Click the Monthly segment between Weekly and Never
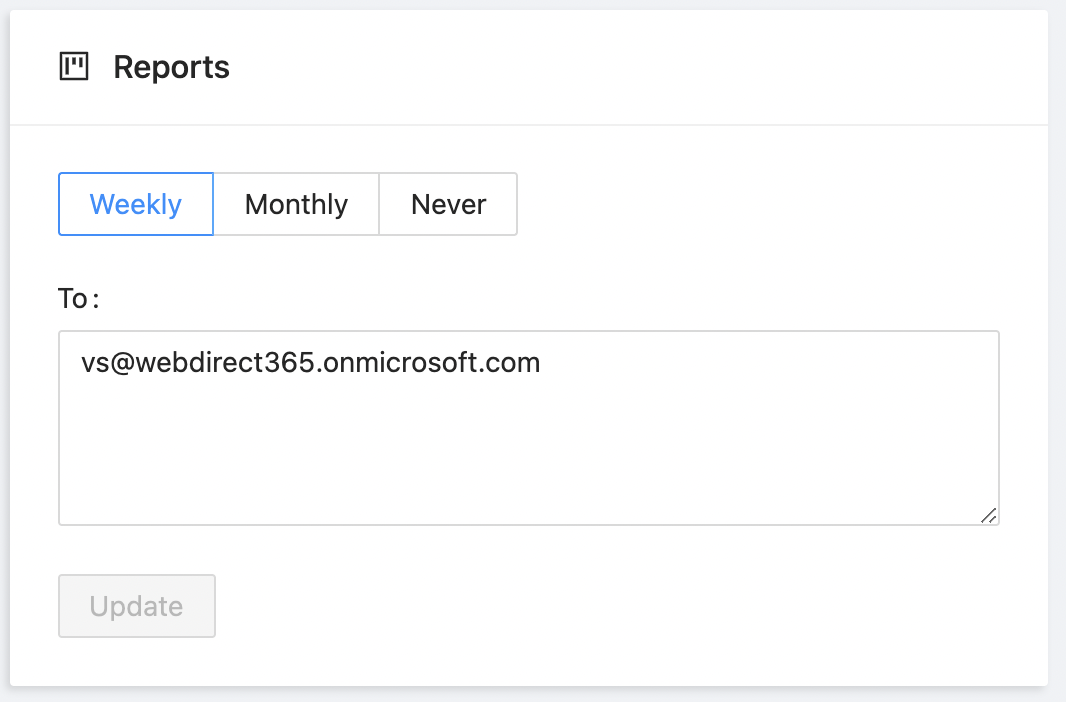Viewport: 1066px width, 702px height. [296, 204]
